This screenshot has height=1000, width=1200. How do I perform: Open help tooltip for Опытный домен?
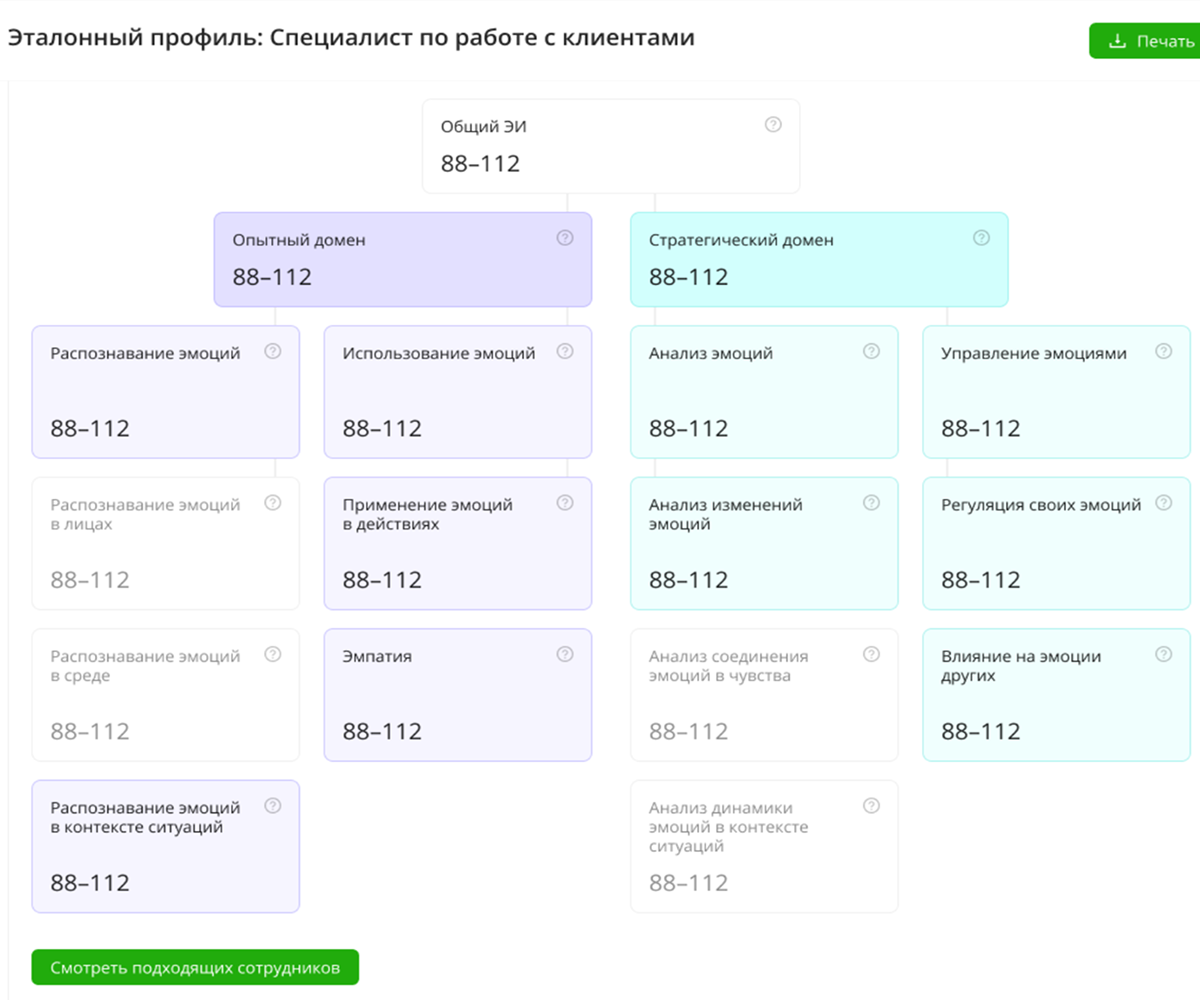coord(565,238)
